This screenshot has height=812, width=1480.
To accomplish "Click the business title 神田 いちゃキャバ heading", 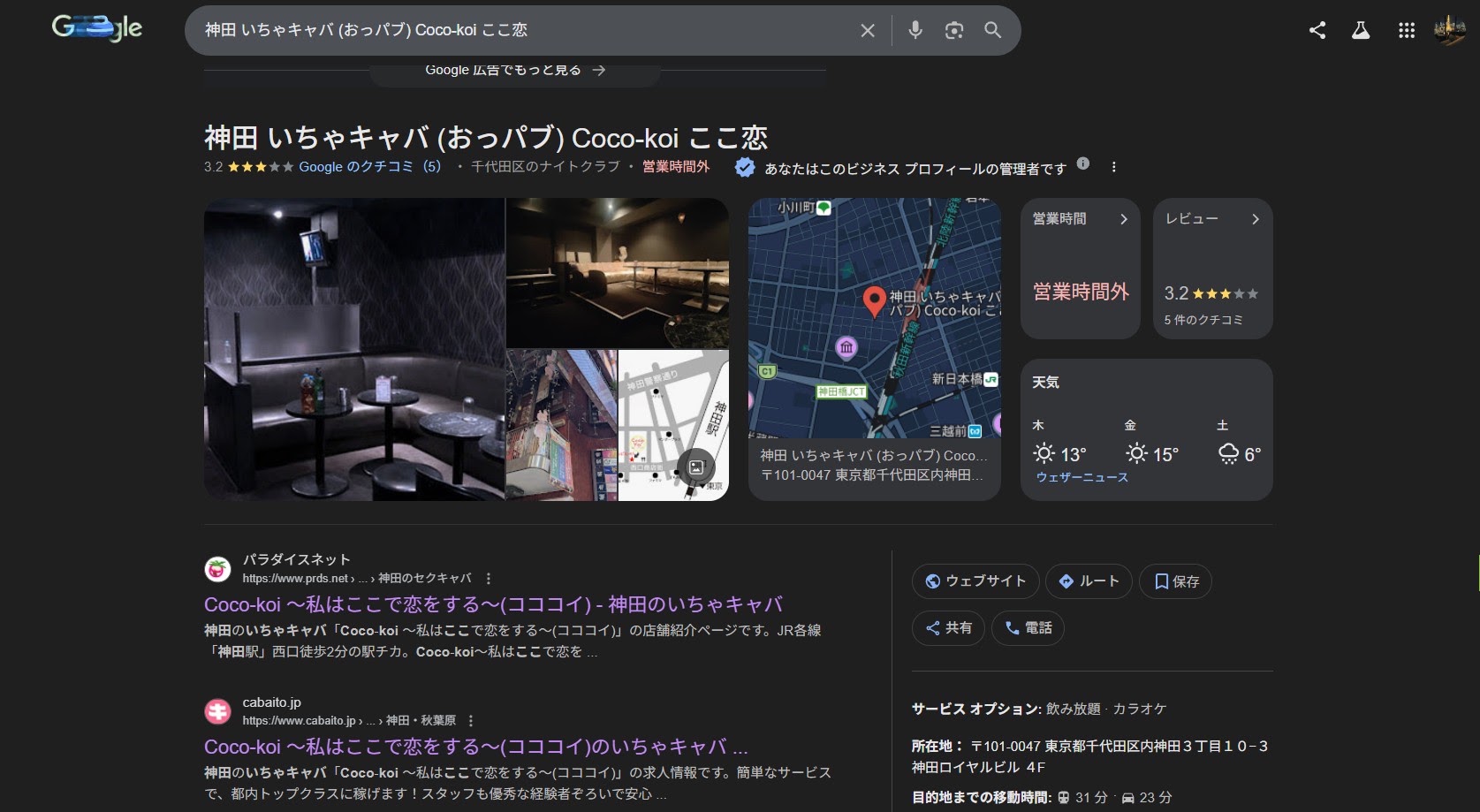I will pos(486,138).
